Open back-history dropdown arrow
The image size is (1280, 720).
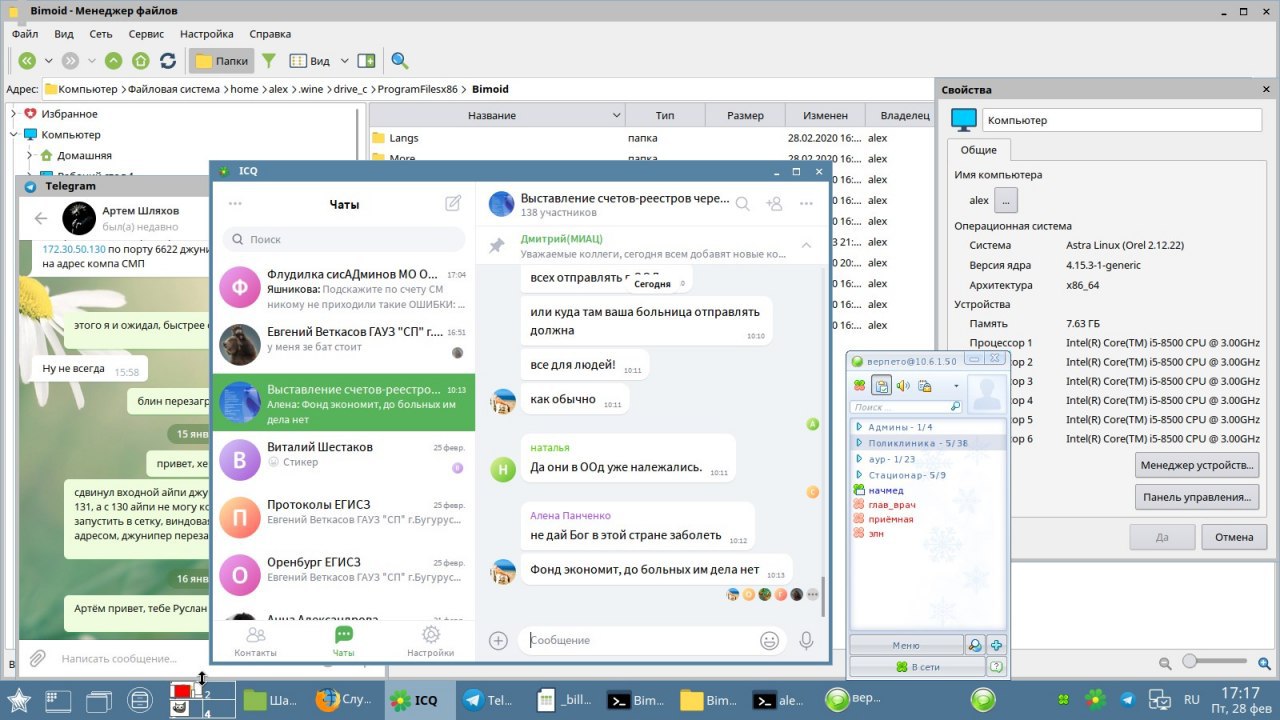49,61
